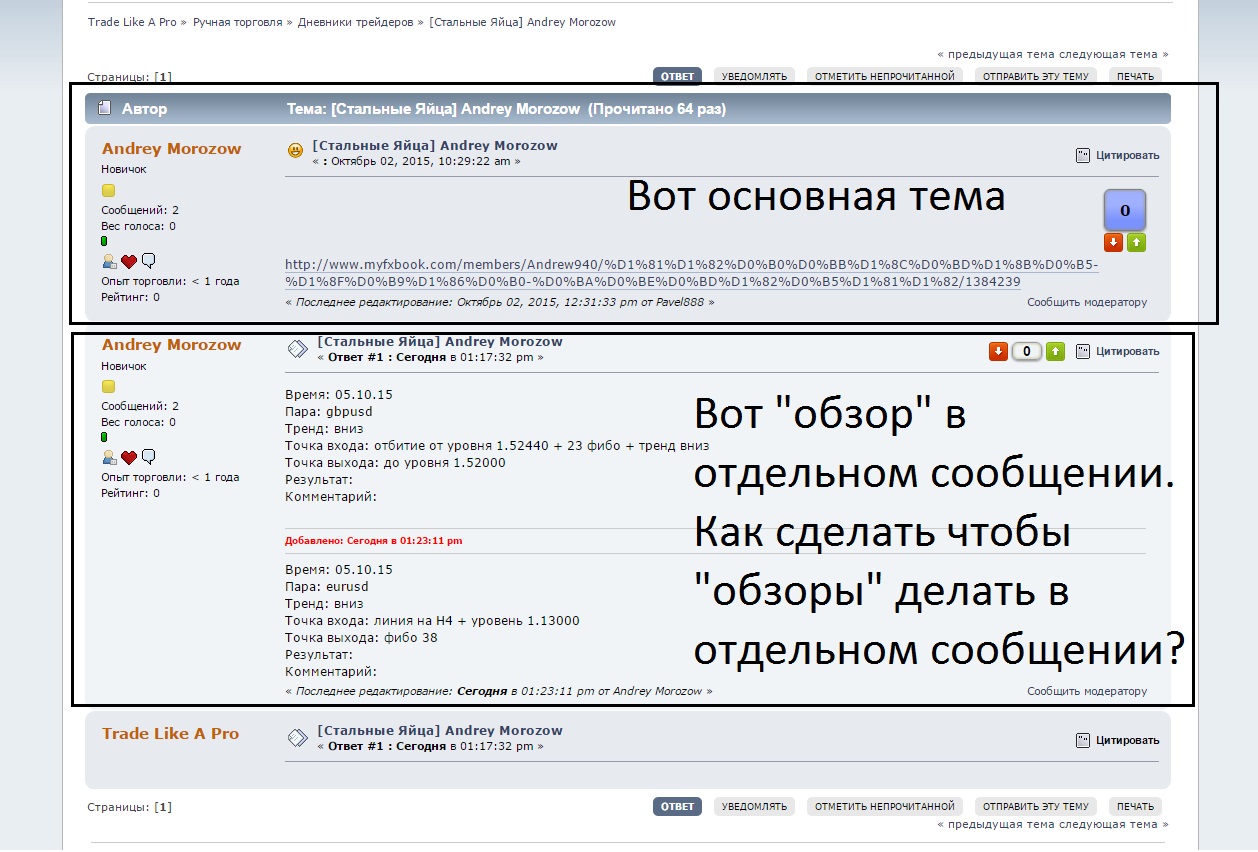Open Trade Like A Pro author name link
This screenshot has width=1258, height=852.
pyautogui.click(x=170, y=734)
